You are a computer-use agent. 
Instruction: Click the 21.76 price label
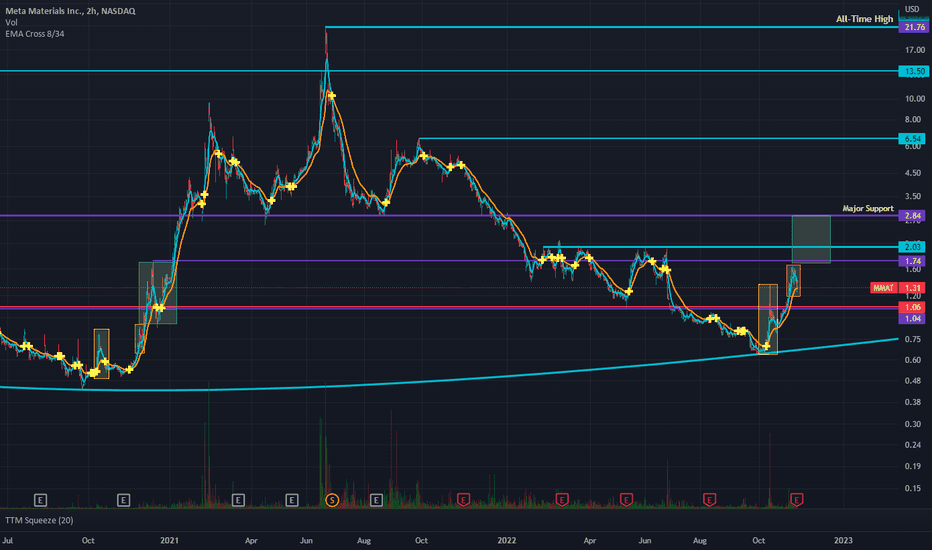914,27
